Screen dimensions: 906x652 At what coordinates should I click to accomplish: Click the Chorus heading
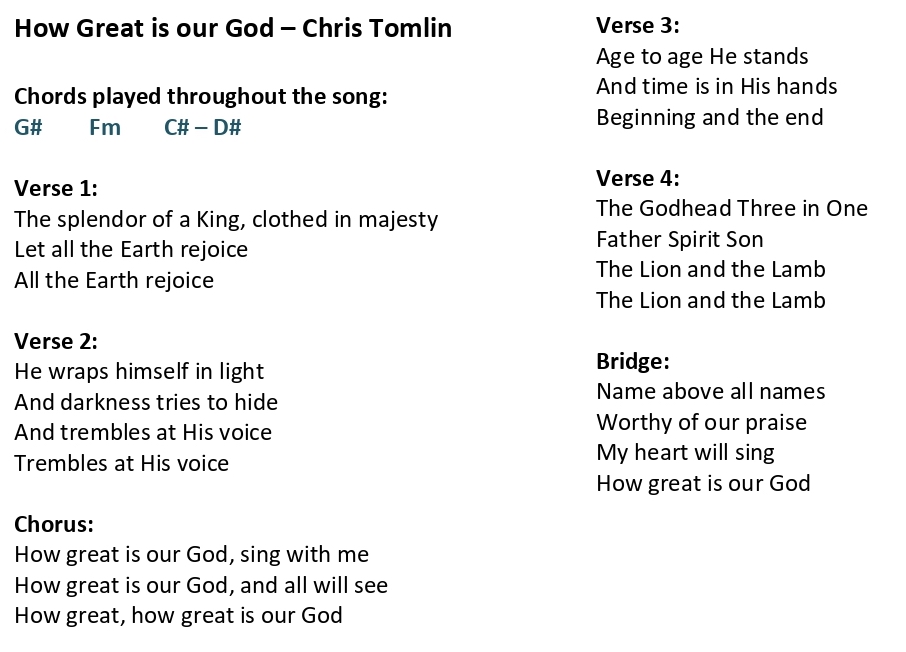[54, 524]
